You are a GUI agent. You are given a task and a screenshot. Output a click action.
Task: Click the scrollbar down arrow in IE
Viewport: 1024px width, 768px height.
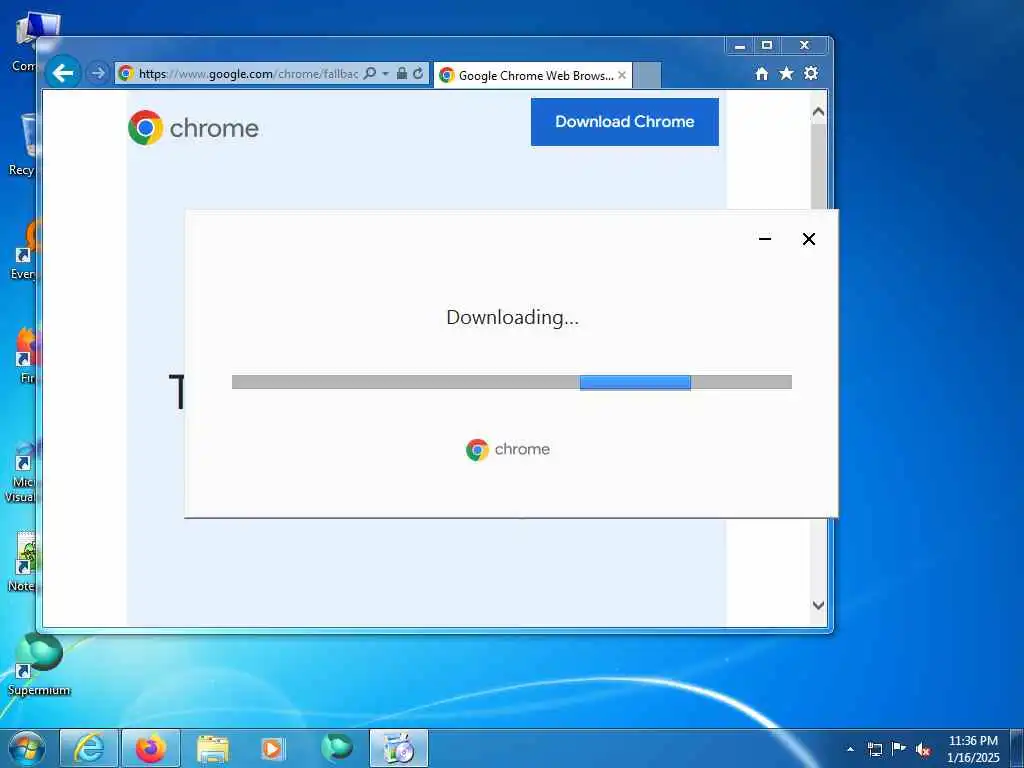pyautogui.click(x=818, y=605)
